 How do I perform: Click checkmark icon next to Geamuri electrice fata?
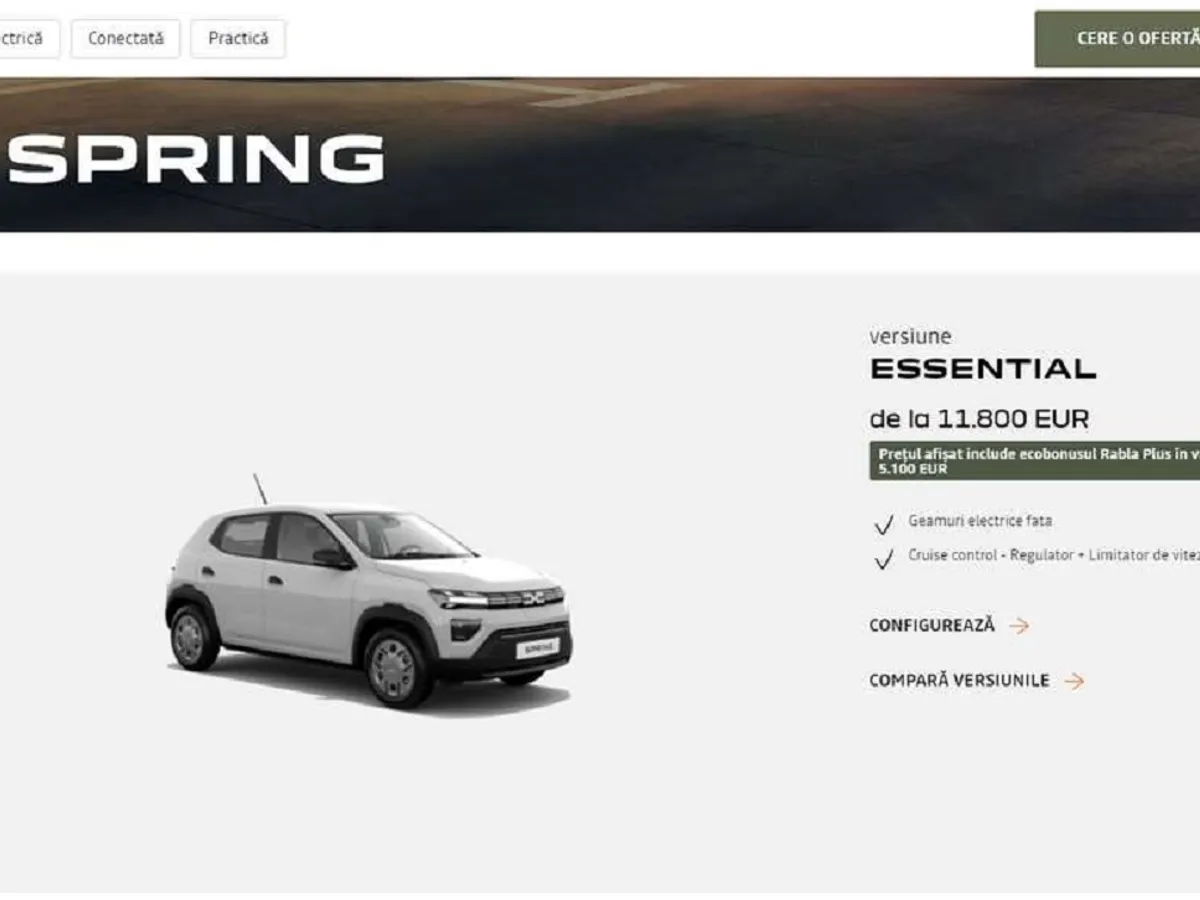tap(883, 525)
